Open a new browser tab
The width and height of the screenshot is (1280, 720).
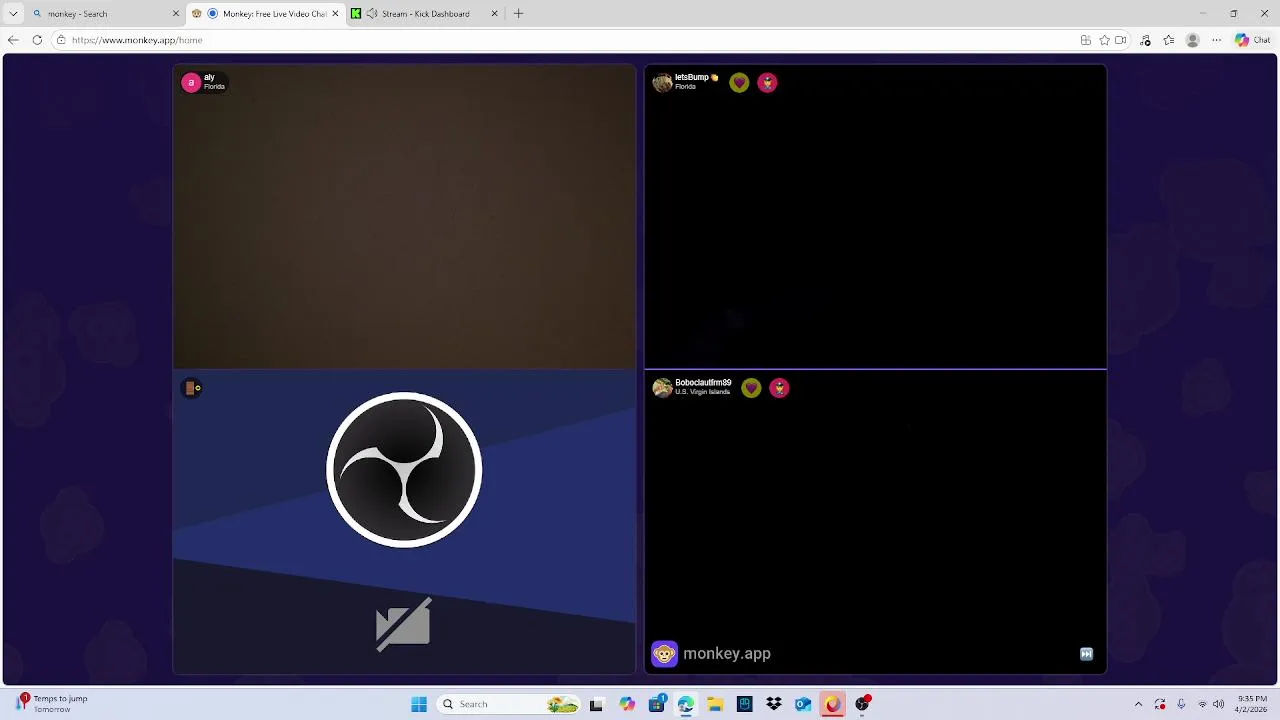coord(518,14)
